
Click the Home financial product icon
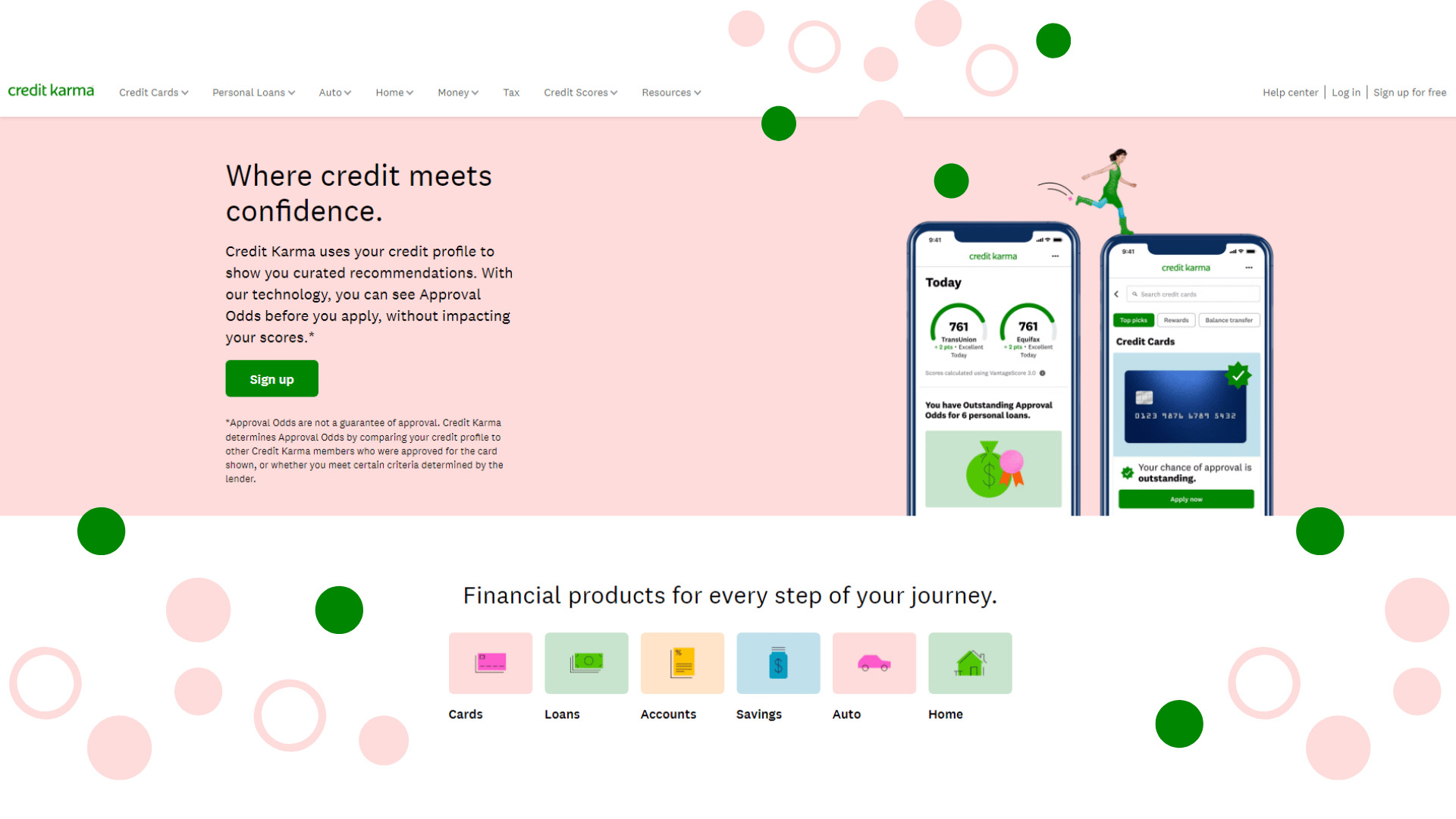pyautogui.click(x=969, y=662)
